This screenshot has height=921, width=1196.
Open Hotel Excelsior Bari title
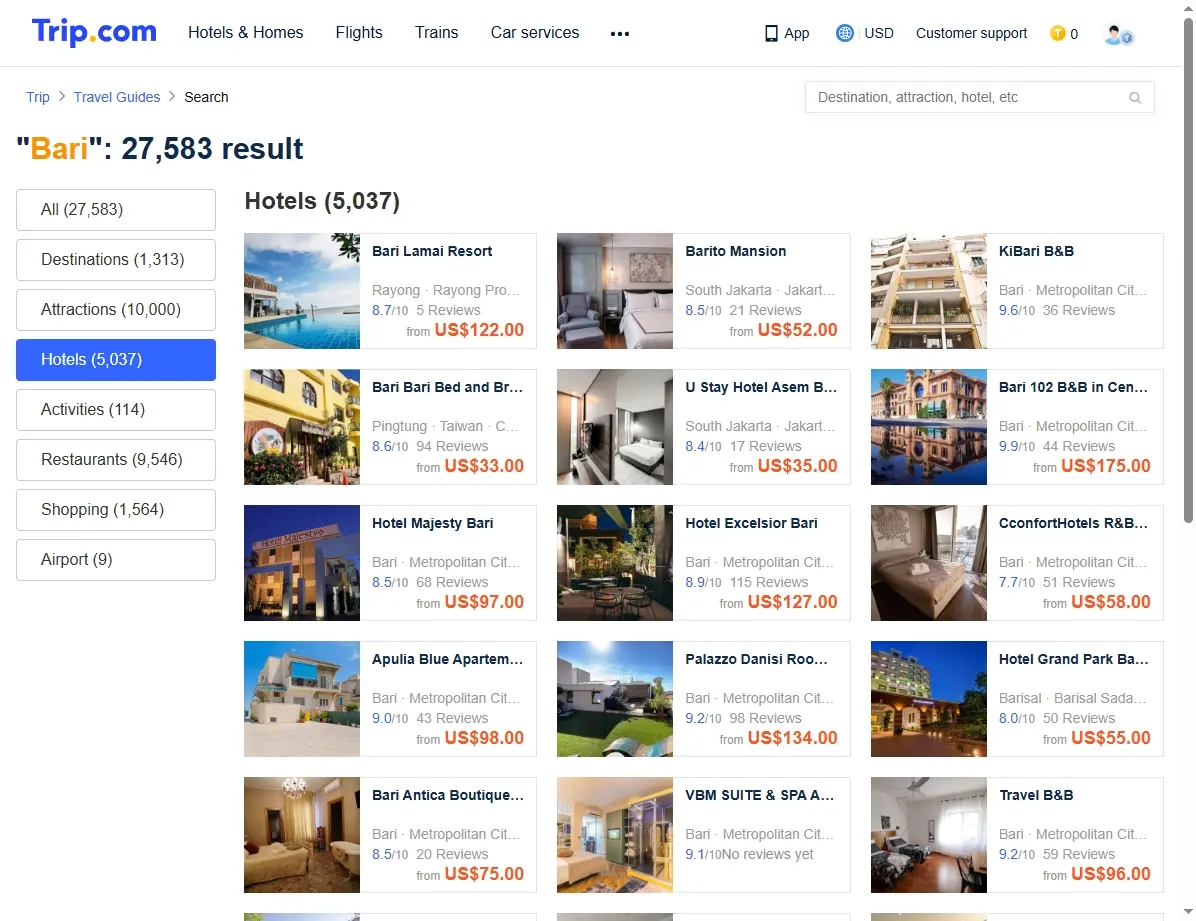(751, 523)
